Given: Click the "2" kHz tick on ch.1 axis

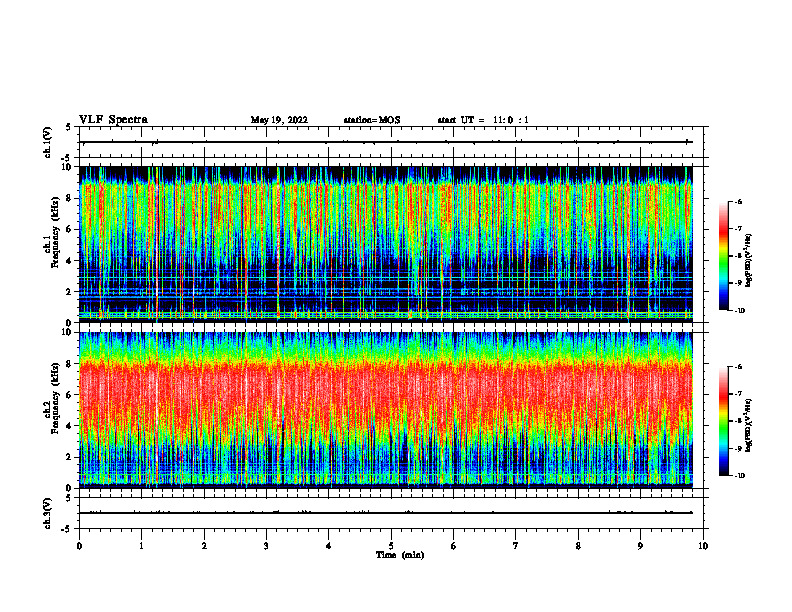Looking at the screenshot, I should pyautogui.click(x=70, y=292).
